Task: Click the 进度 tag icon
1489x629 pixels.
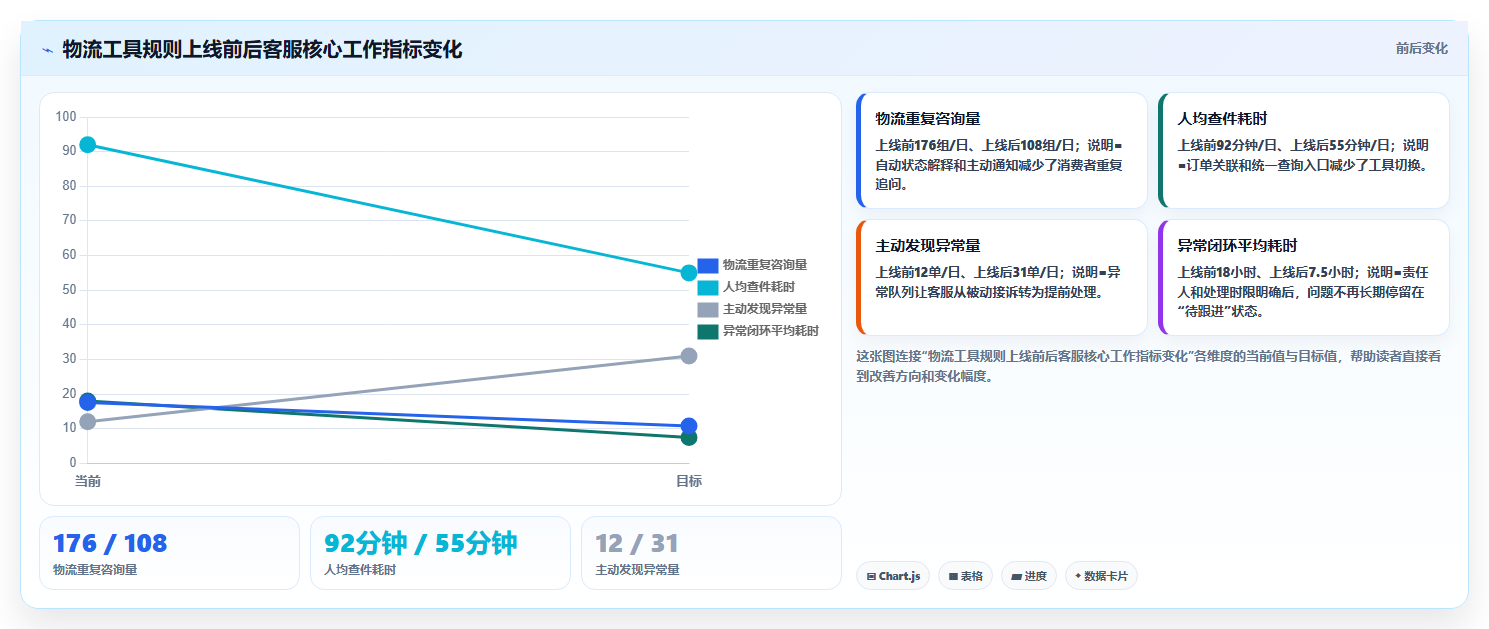Action: pyautogui.click(x=1016, y=577)
